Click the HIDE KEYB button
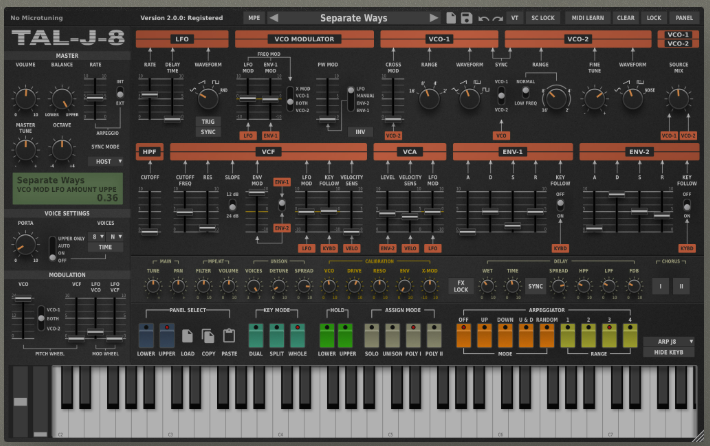 click(669, 352)
